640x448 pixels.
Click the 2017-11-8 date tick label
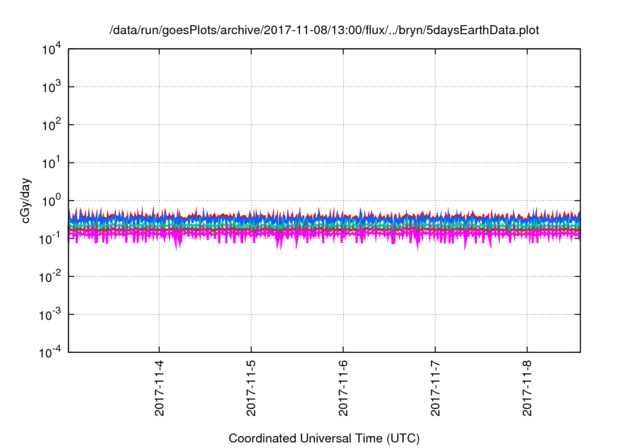click(x=527, y=388)
